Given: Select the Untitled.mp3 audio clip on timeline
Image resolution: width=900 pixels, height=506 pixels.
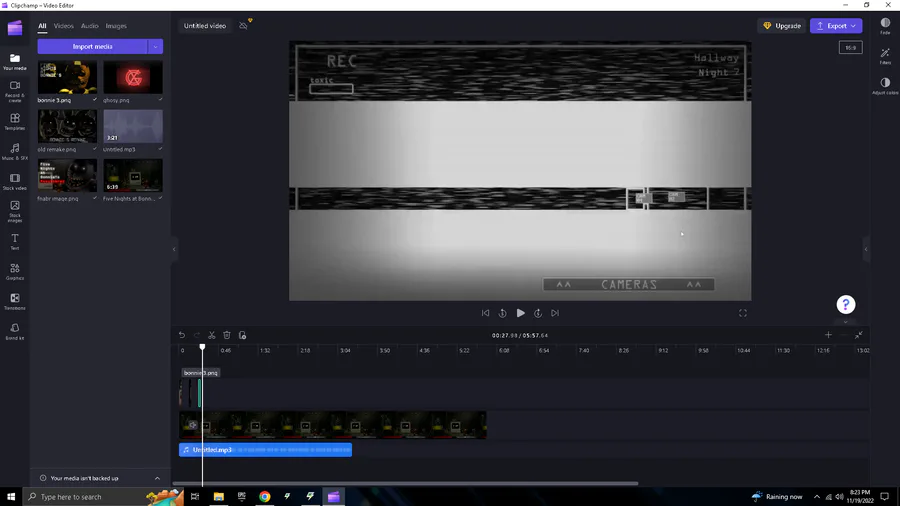Looking at the screenshot, I should (x=265, y=450).
